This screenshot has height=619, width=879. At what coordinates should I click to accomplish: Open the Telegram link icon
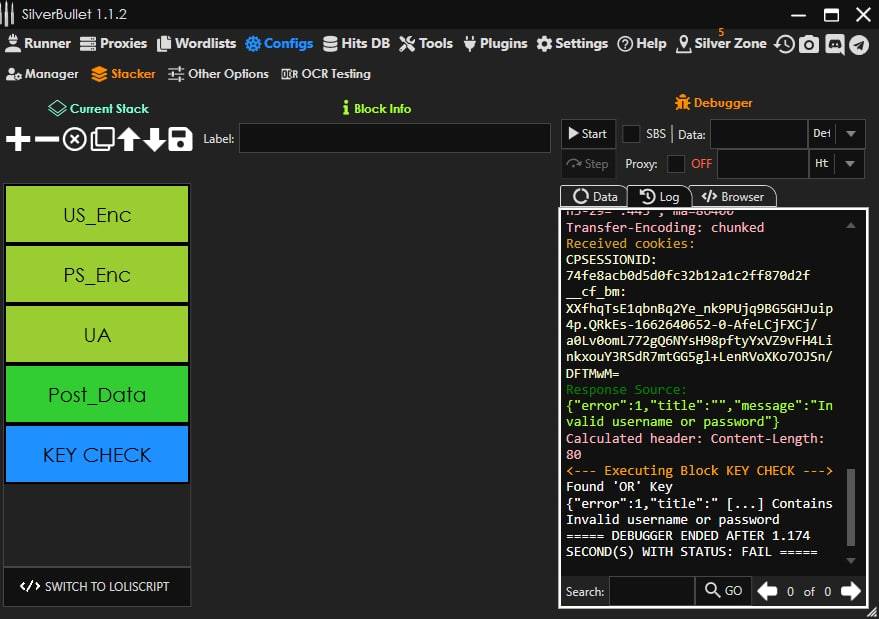pos(859,44)
